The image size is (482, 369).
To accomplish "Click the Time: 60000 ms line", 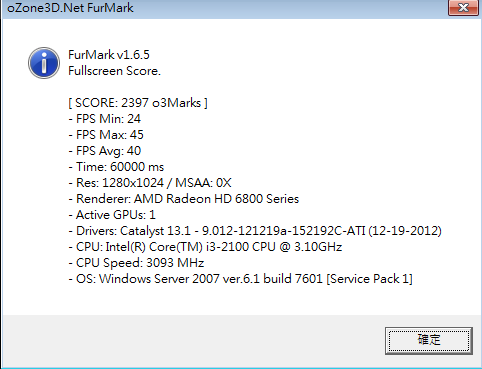I will pyautogui.click(x=116, y=167).
